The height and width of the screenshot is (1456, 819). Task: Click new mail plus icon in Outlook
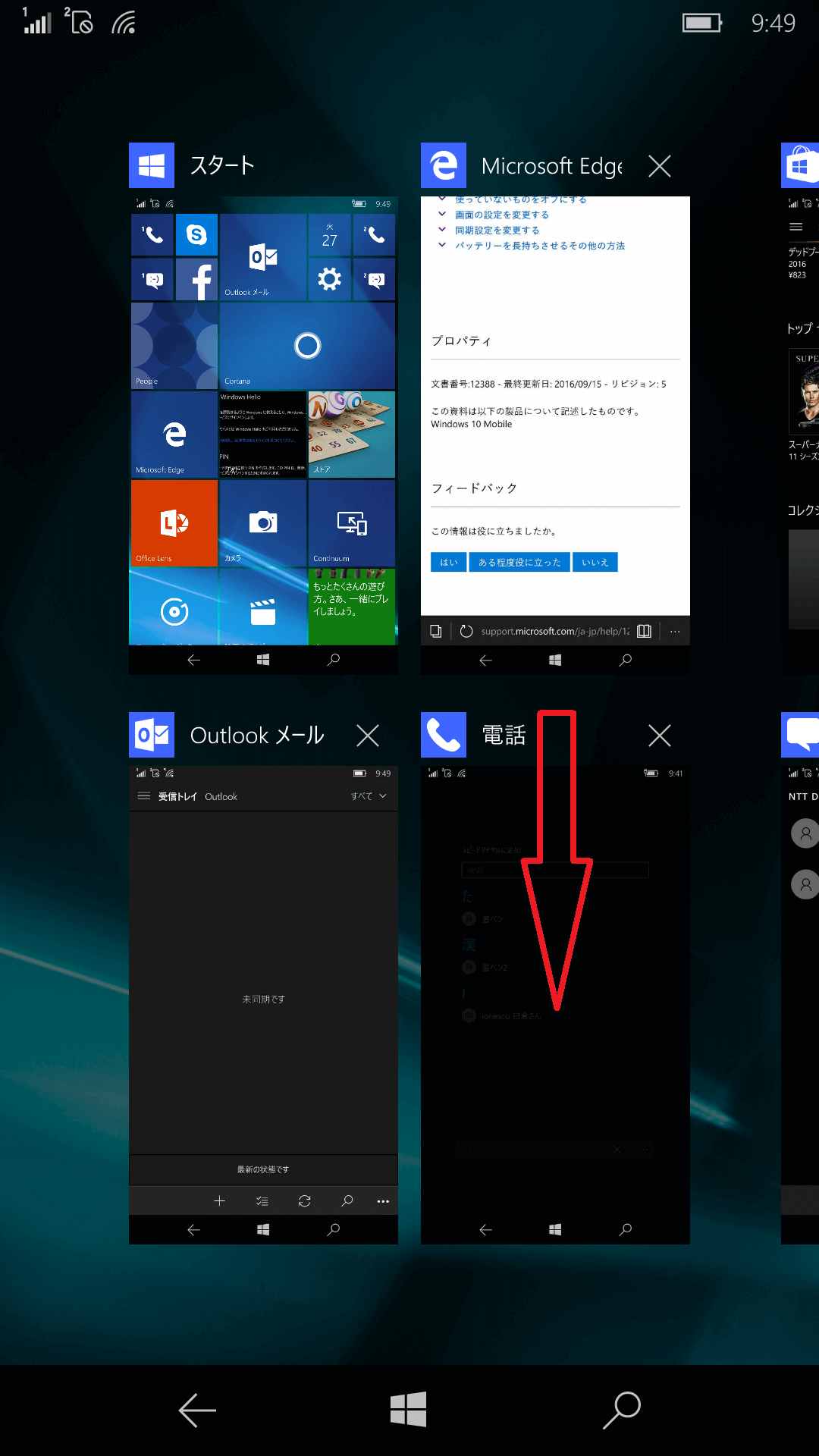tap(219, 1201)
